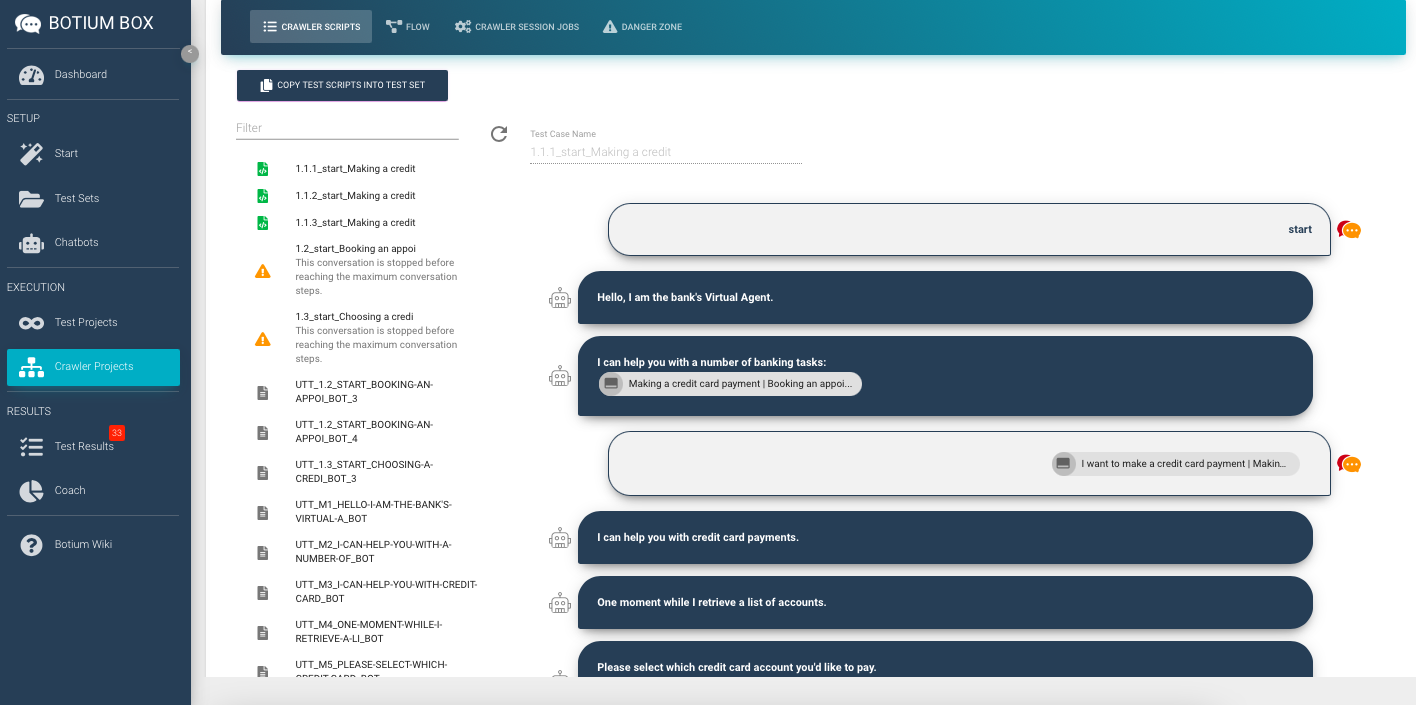Image resolution: width=1416 pixels, height=705 pixels.
Task: Collapse the sidebar with the circular arrow
Action: pos(190,54)
